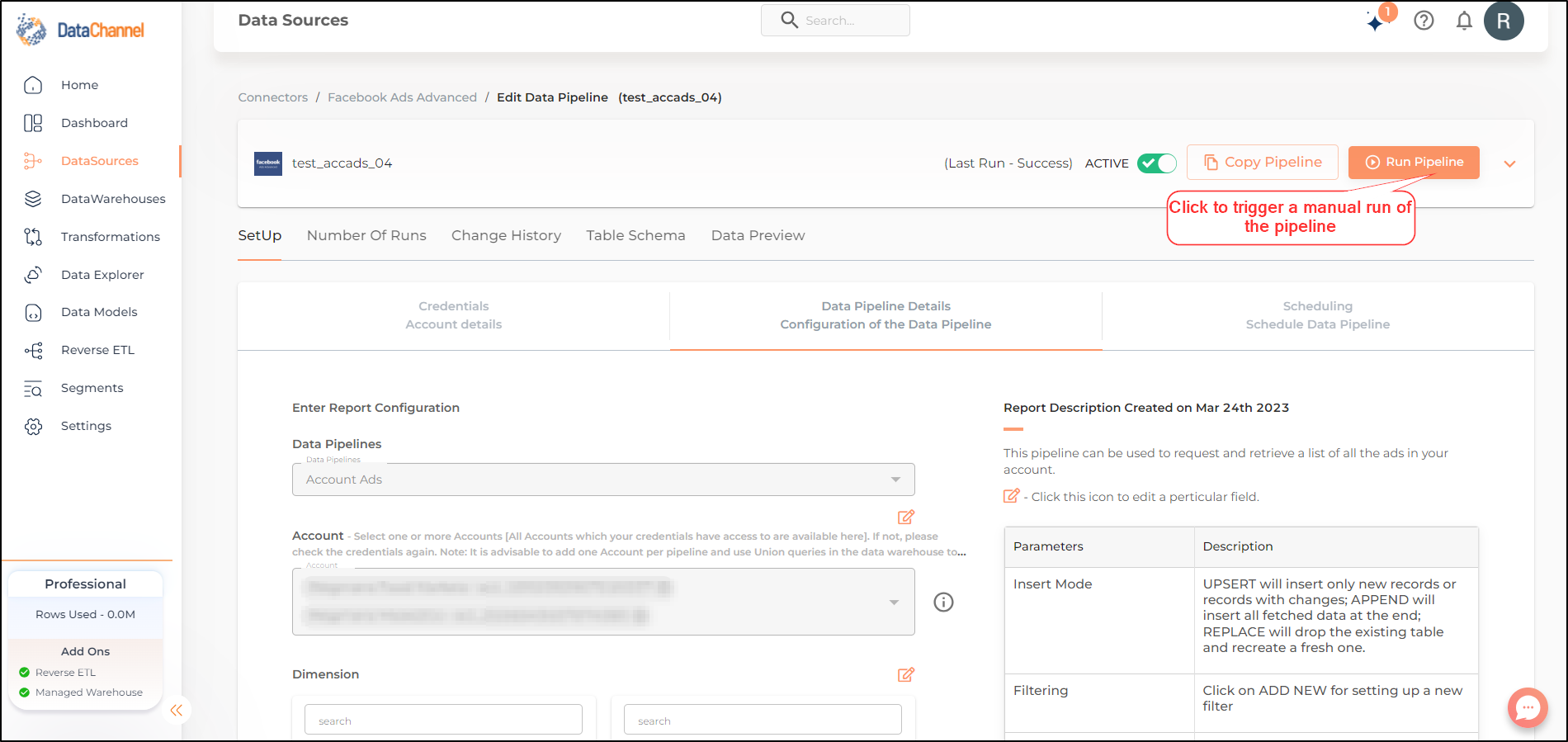Open the Account selection dropdown
Image resolution: width=1568 pixels, height=742 pixels.
click(603, 602)
